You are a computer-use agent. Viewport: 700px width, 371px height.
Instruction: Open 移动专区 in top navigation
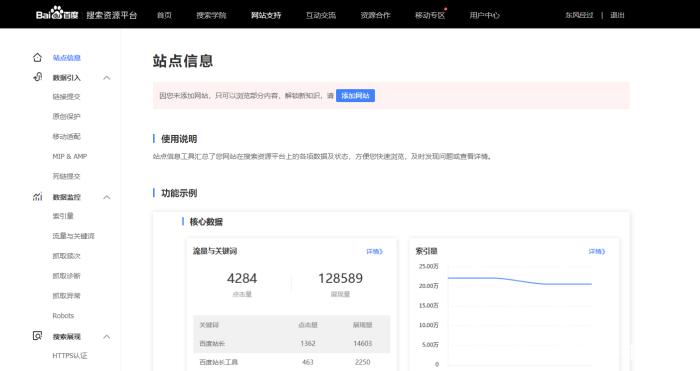coord(430,15)
